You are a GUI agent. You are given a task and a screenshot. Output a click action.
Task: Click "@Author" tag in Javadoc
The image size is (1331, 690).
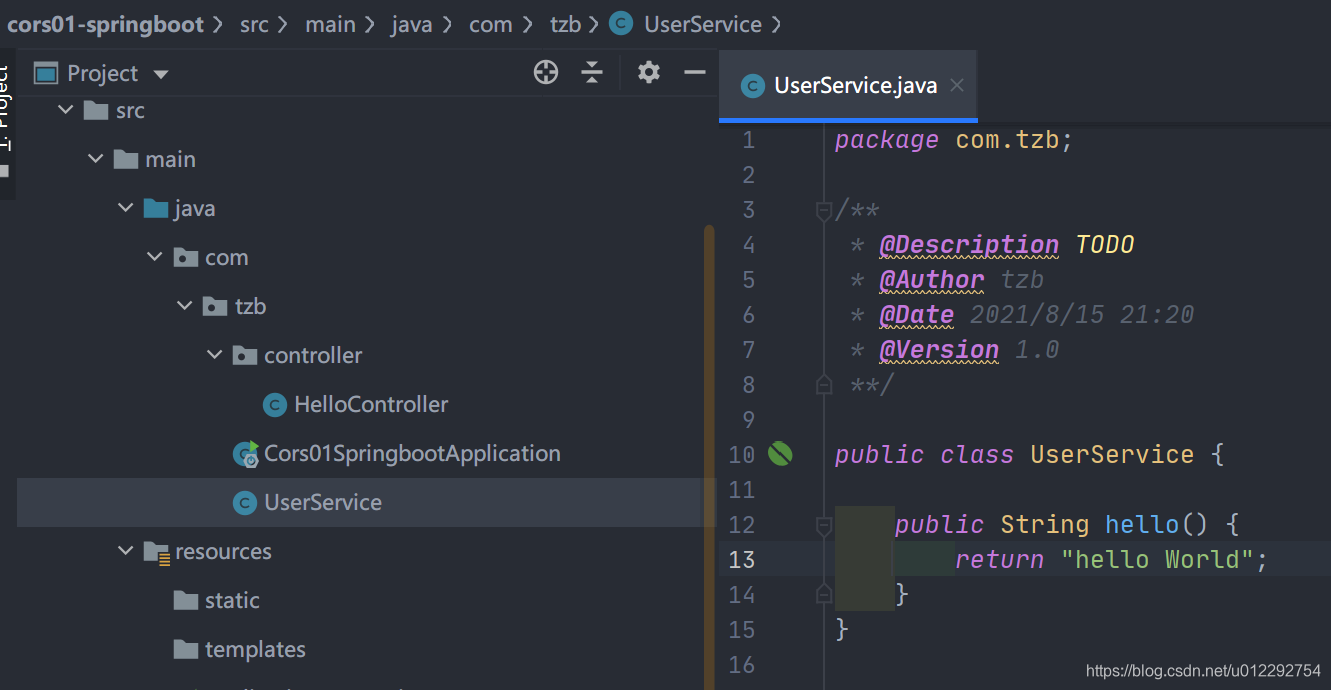tap(932, 280)
